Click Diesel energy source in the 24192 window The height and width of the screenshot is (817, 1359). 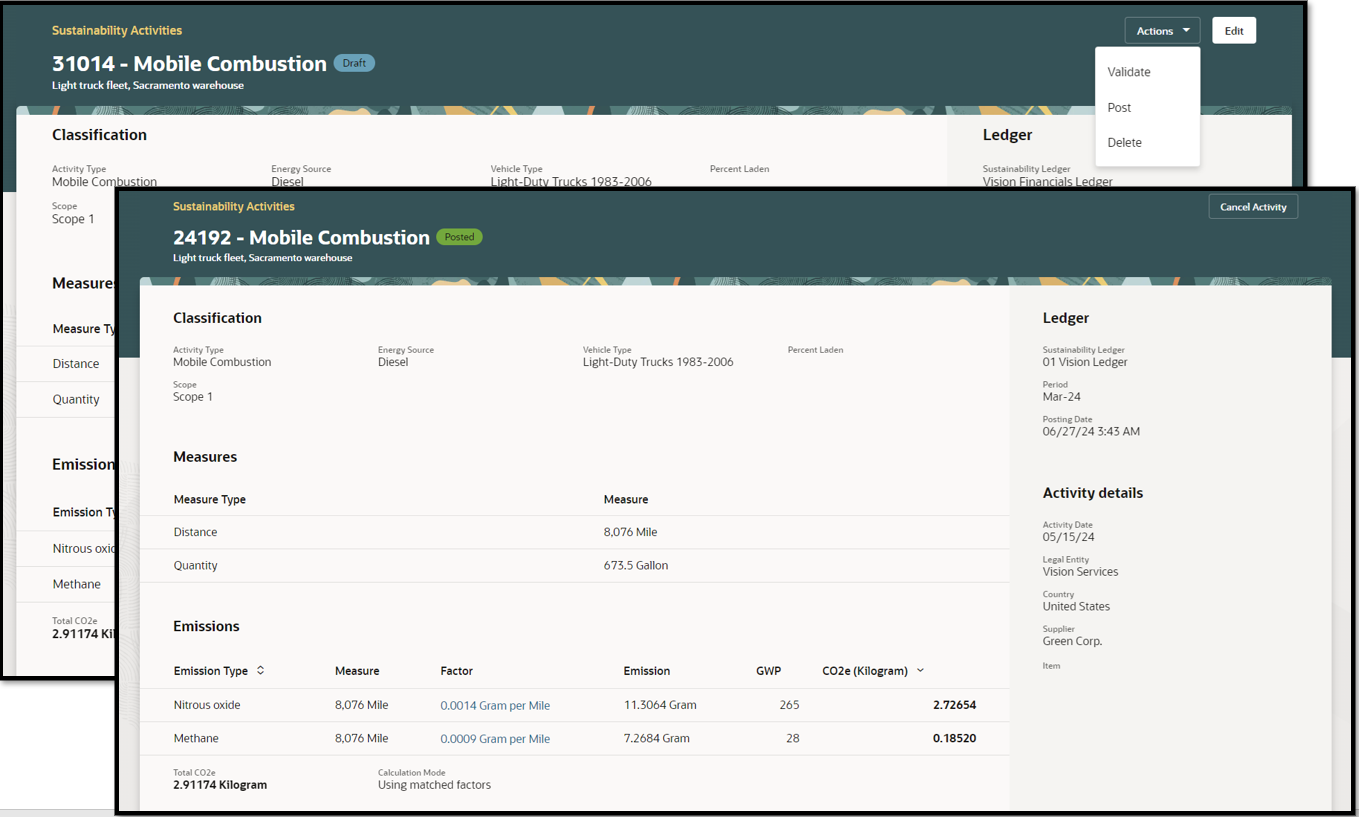click(x=393, y=362)
